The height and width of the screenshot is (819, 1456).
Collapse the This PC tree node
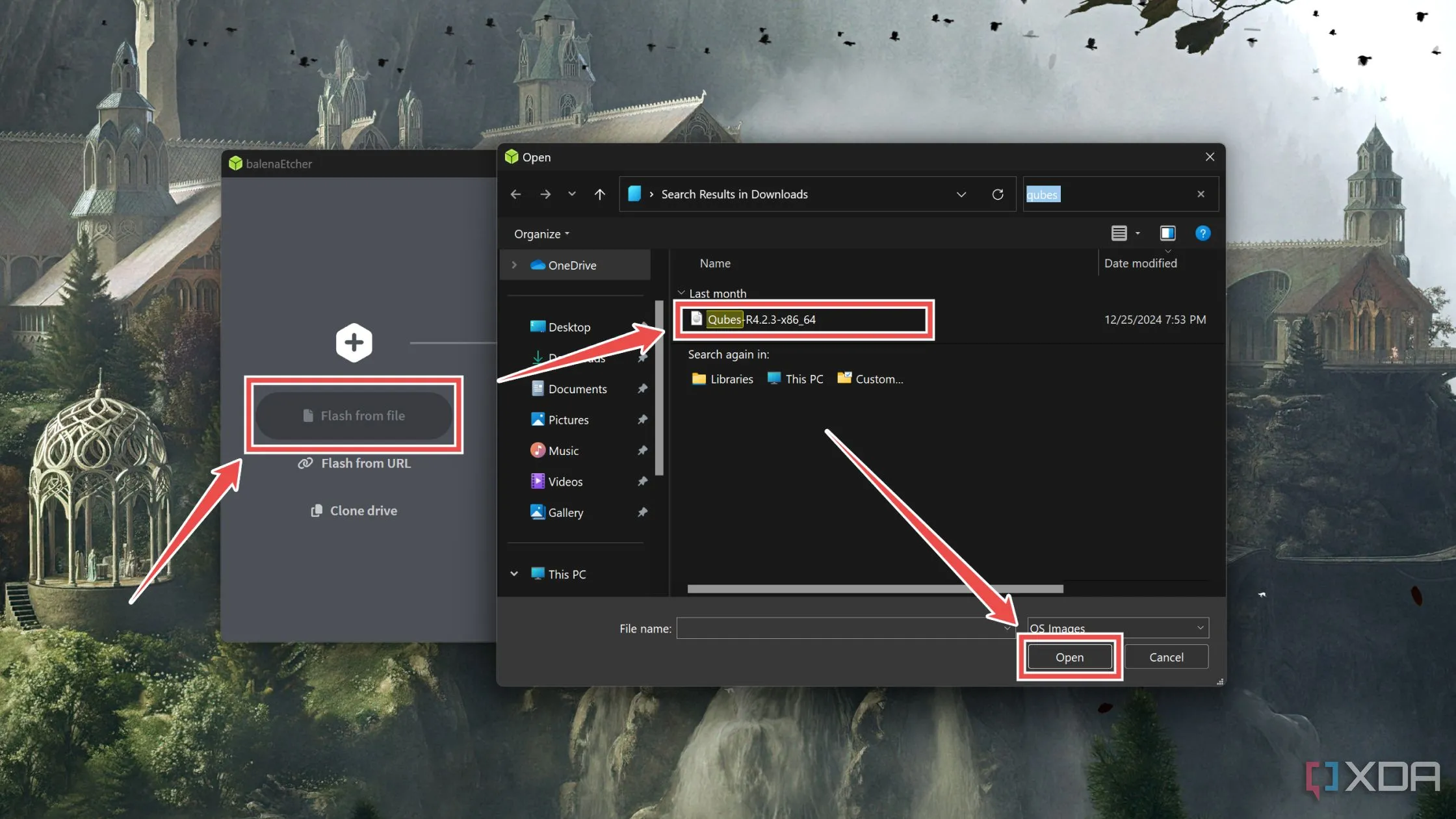click(x=514, y=574)
